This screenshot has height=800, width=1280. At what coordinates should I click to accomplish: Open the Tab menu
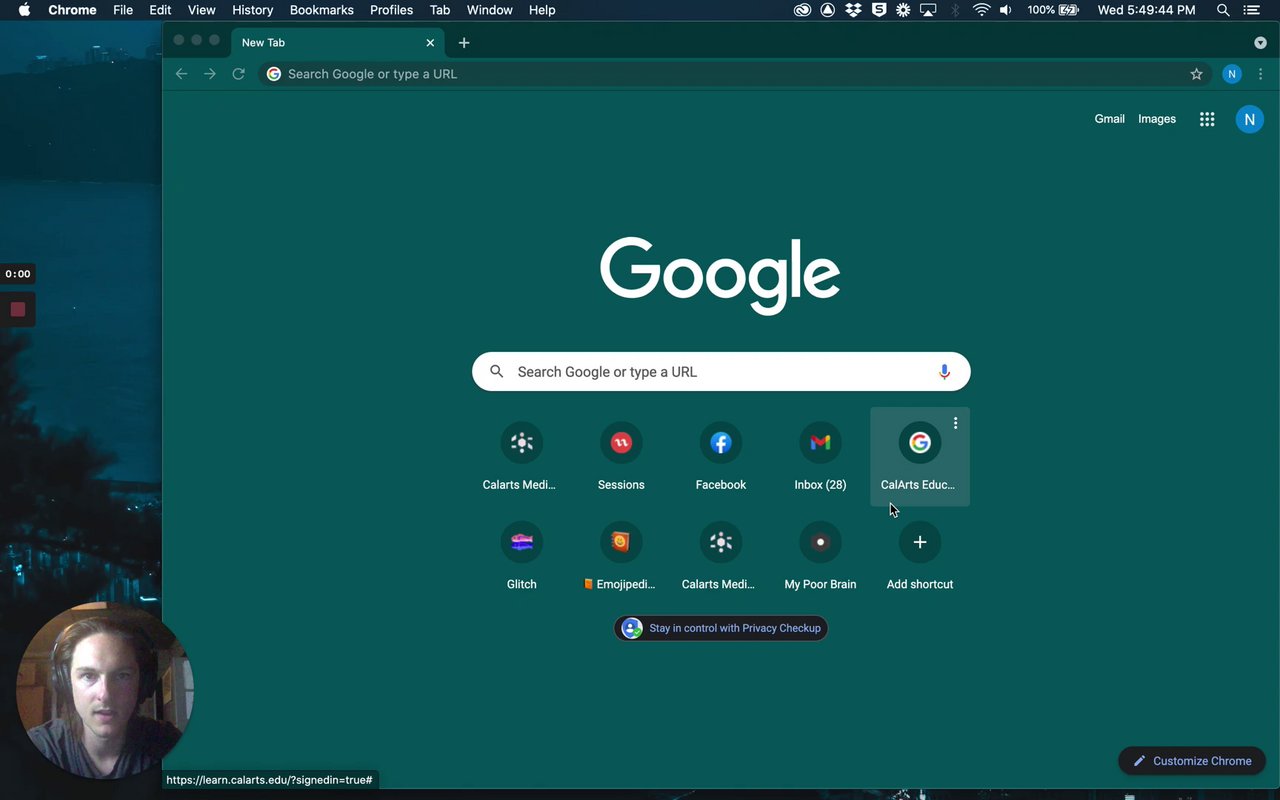pos(440,10)
